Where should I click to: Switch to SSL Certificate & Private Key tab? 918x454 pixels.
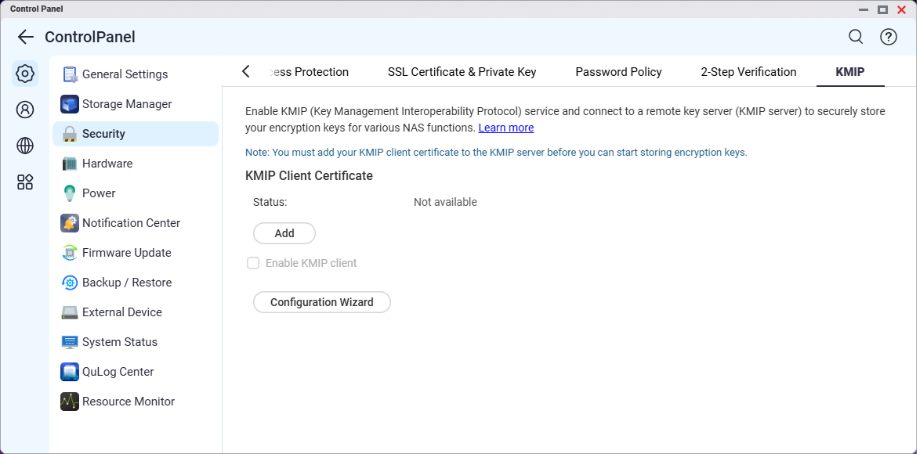coord(462,72)
